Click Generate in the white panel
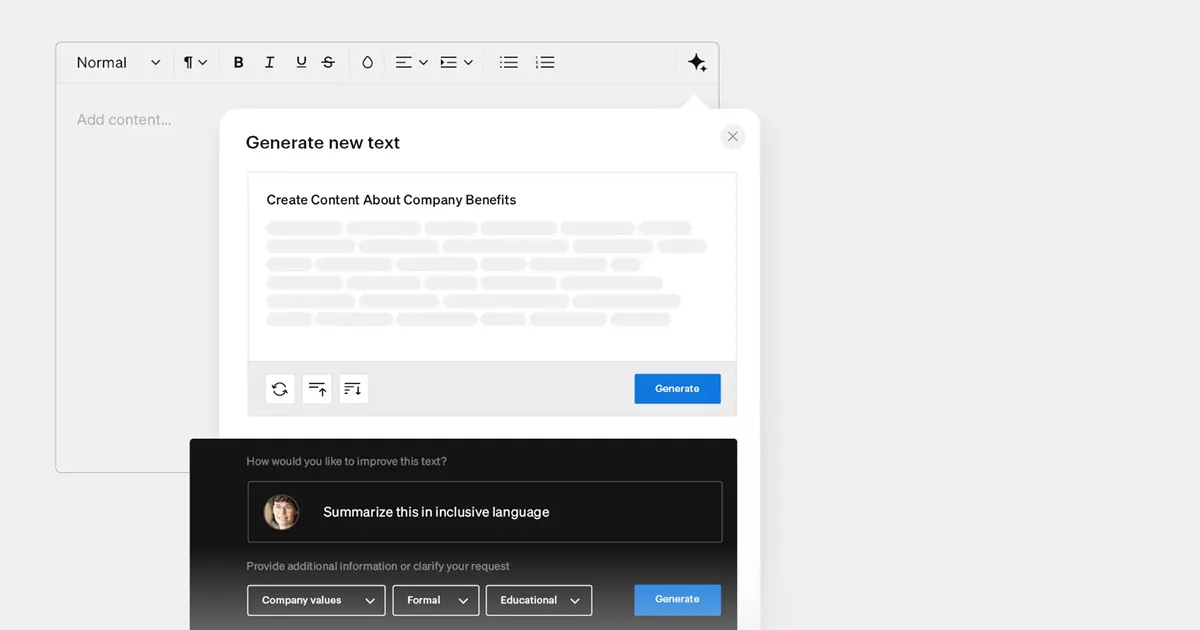1200x630 pixels. tap(677, 389)
